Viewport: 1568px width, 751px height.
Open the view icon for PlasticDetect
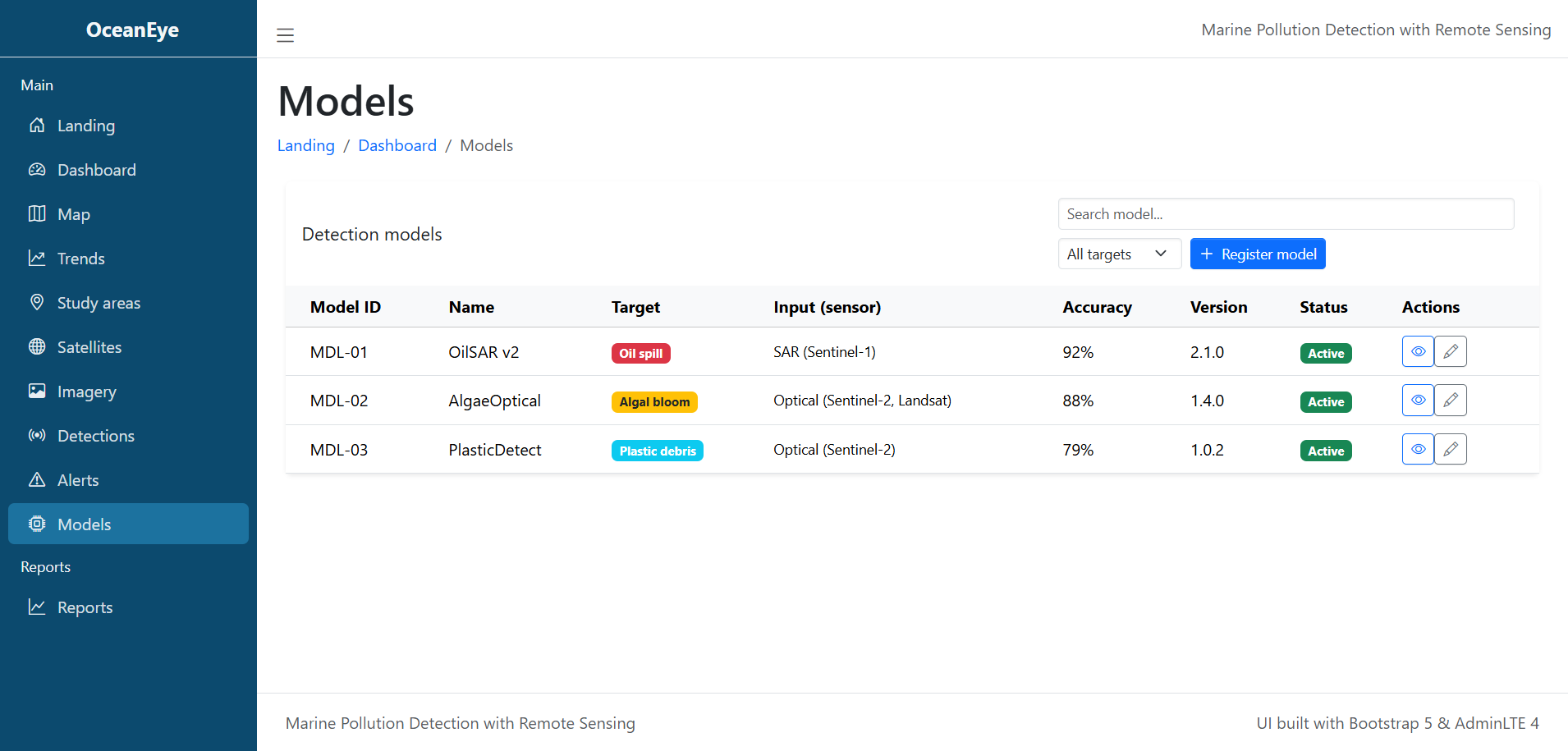(1417, 449)
